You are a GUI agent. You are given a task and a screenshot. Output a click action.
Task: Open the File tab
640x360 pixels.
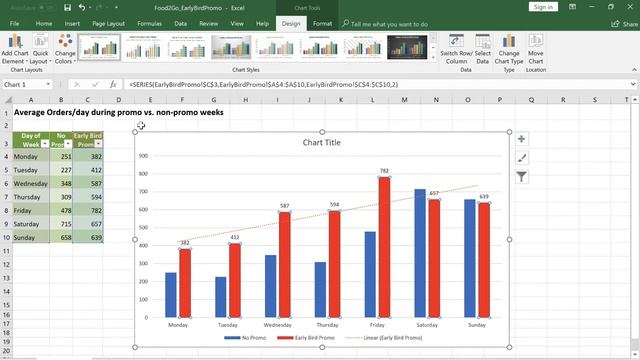tap(14, 24)
